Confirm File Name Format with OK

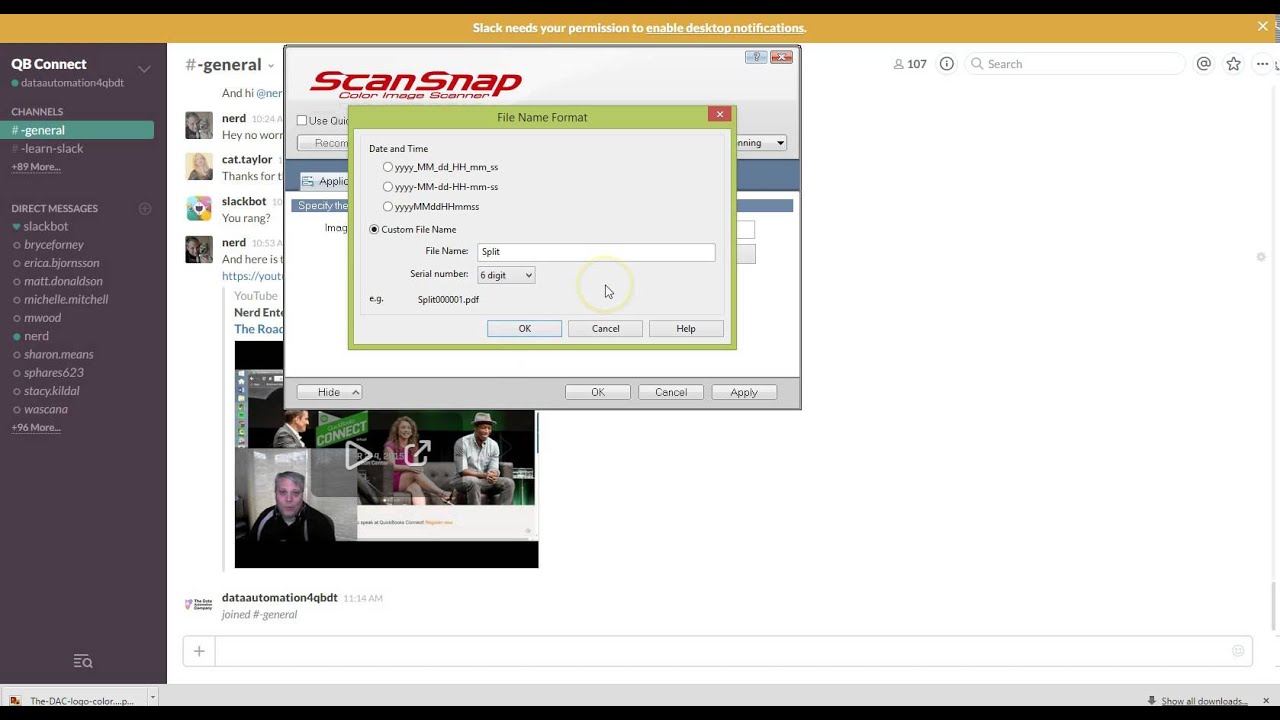[524, 329]
